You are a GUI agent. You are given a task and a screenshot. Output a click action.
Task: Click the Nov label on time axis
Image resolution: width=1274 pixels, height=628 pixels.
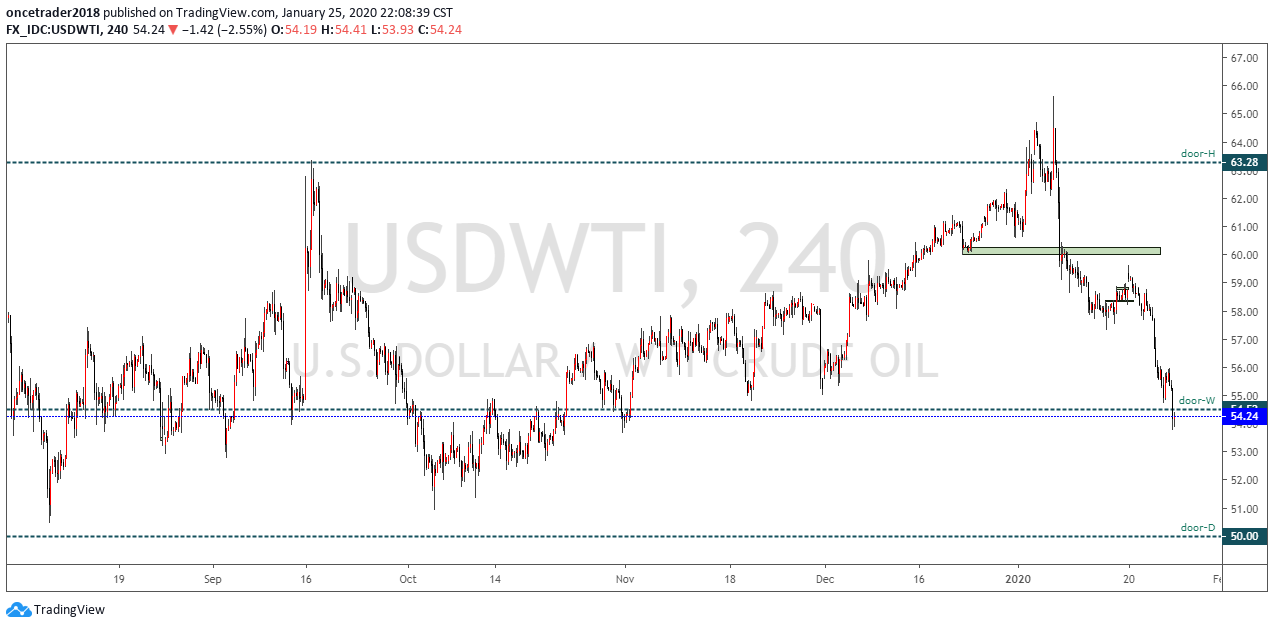coord(625,579)
